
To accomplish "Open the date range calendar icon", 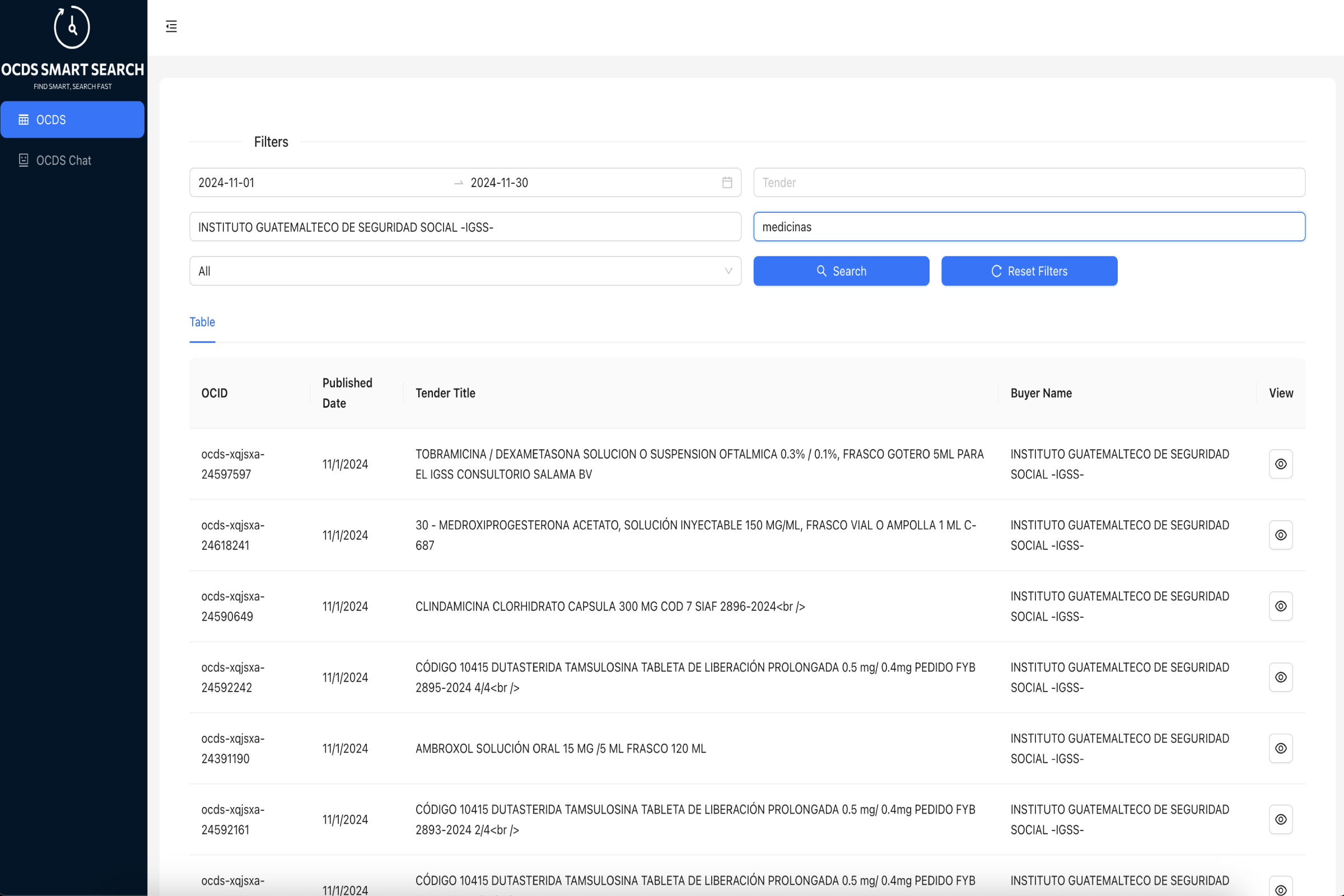I will (727, 183).
